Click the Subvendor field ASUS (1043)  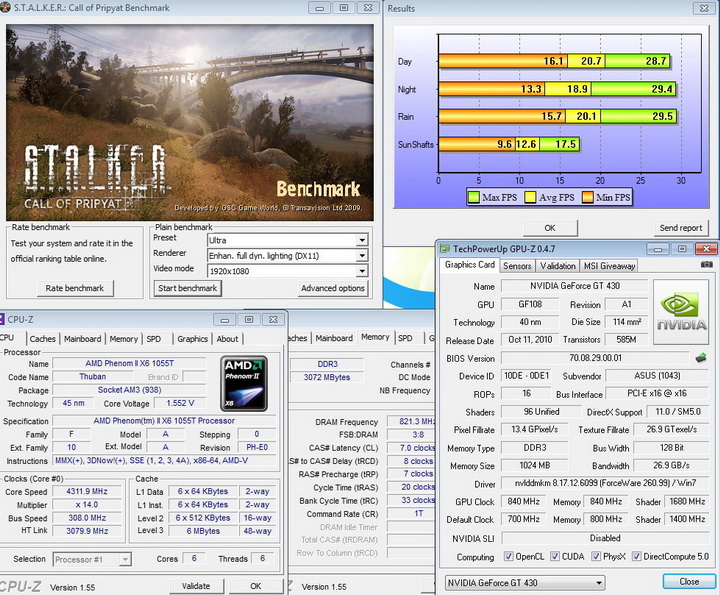[657, 376]
